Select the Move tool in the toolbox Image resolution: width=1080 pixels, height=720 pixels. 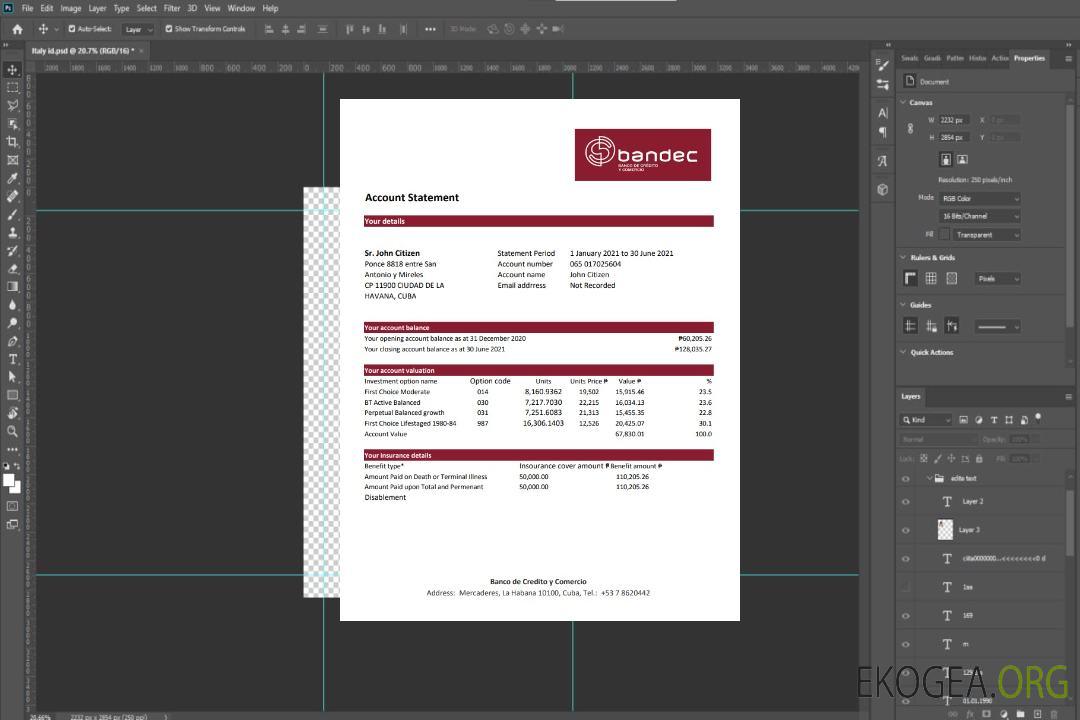(12, 70)
